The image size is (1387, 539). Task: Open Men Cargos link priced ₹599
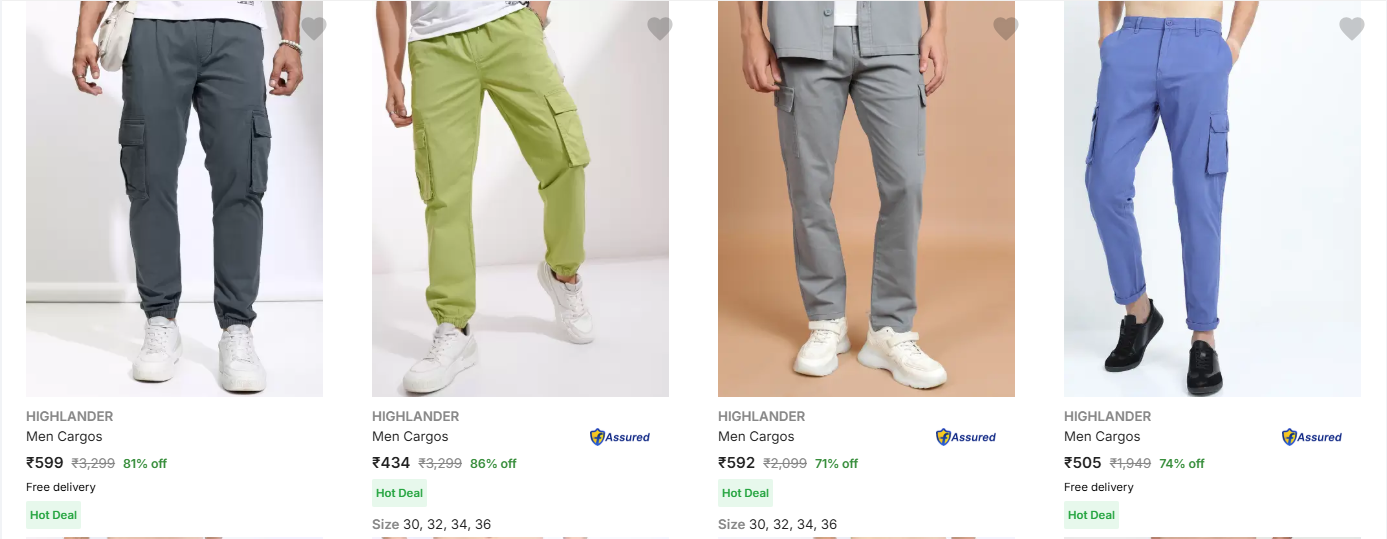click(x=64, y=436)
